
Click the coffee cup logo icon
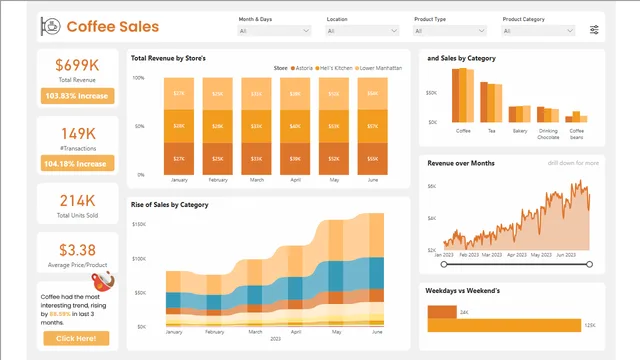pyautogui.click(x=51, y=27)
